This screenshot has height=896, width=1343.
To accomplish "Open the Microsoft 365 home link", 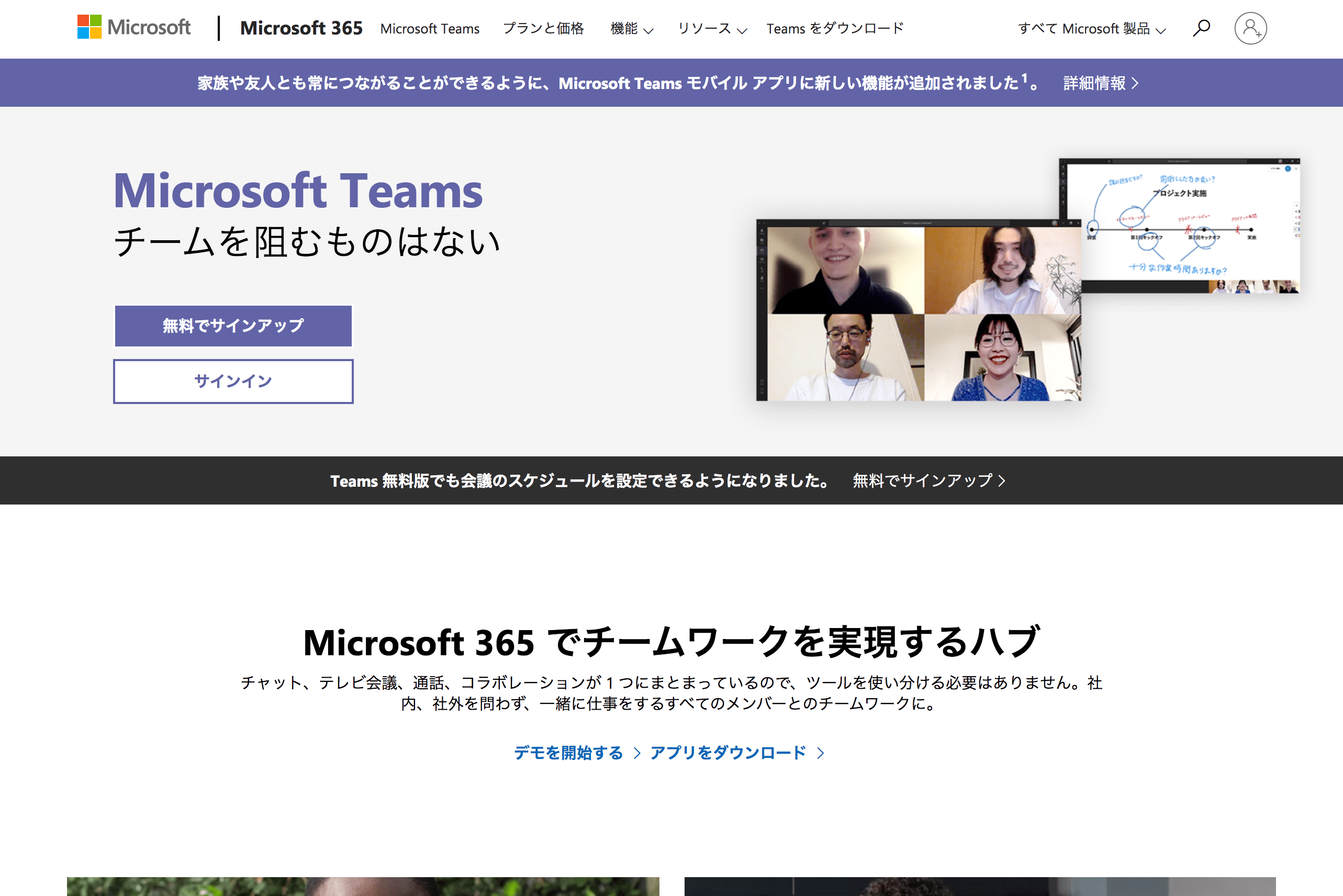I will coord(301,28).
